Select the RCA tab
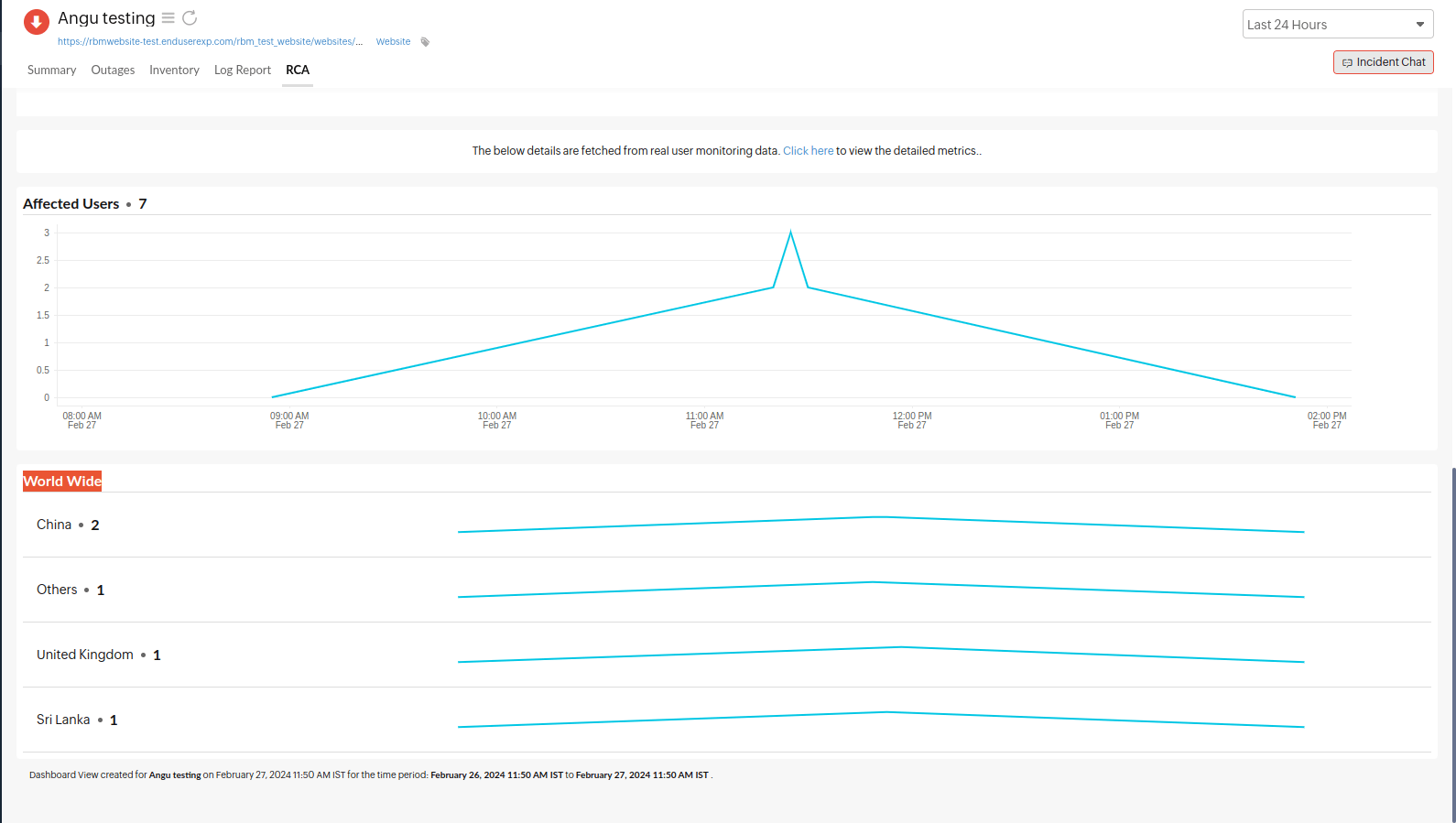The width and height of the screenshot is (1456, 823). tap(298, 70)
